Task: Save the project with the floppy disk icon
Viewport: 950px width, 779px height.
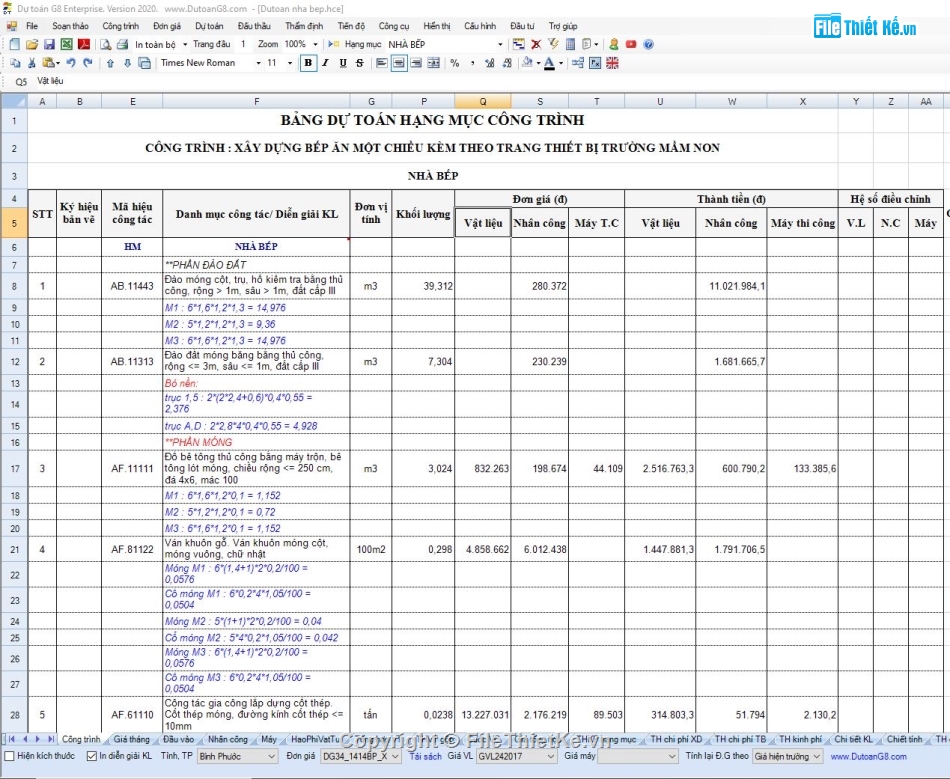Action: (x=50, y=44)
